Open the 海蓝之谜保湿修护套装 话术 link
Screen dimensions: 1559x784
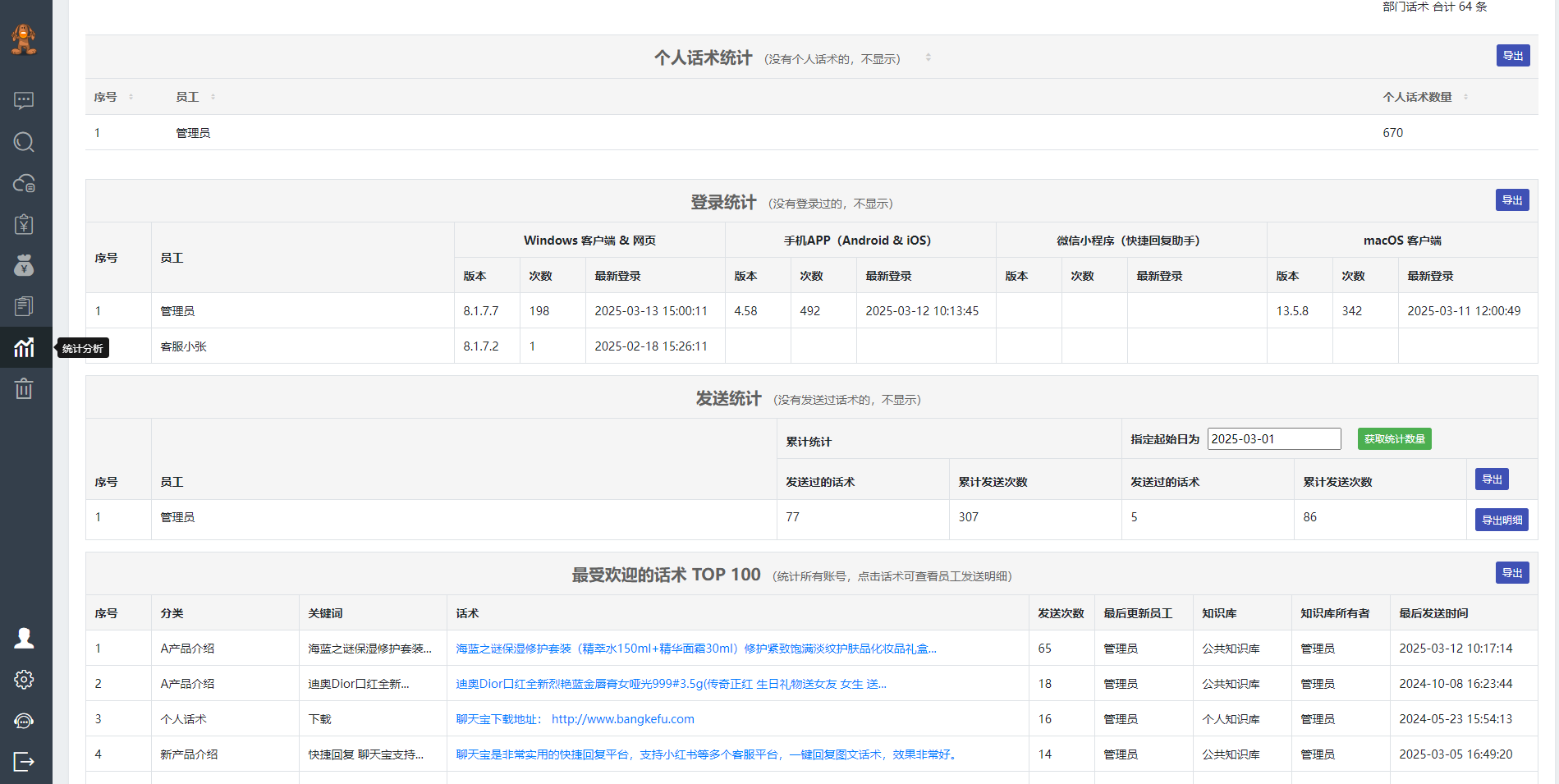[x=696, y=649]
